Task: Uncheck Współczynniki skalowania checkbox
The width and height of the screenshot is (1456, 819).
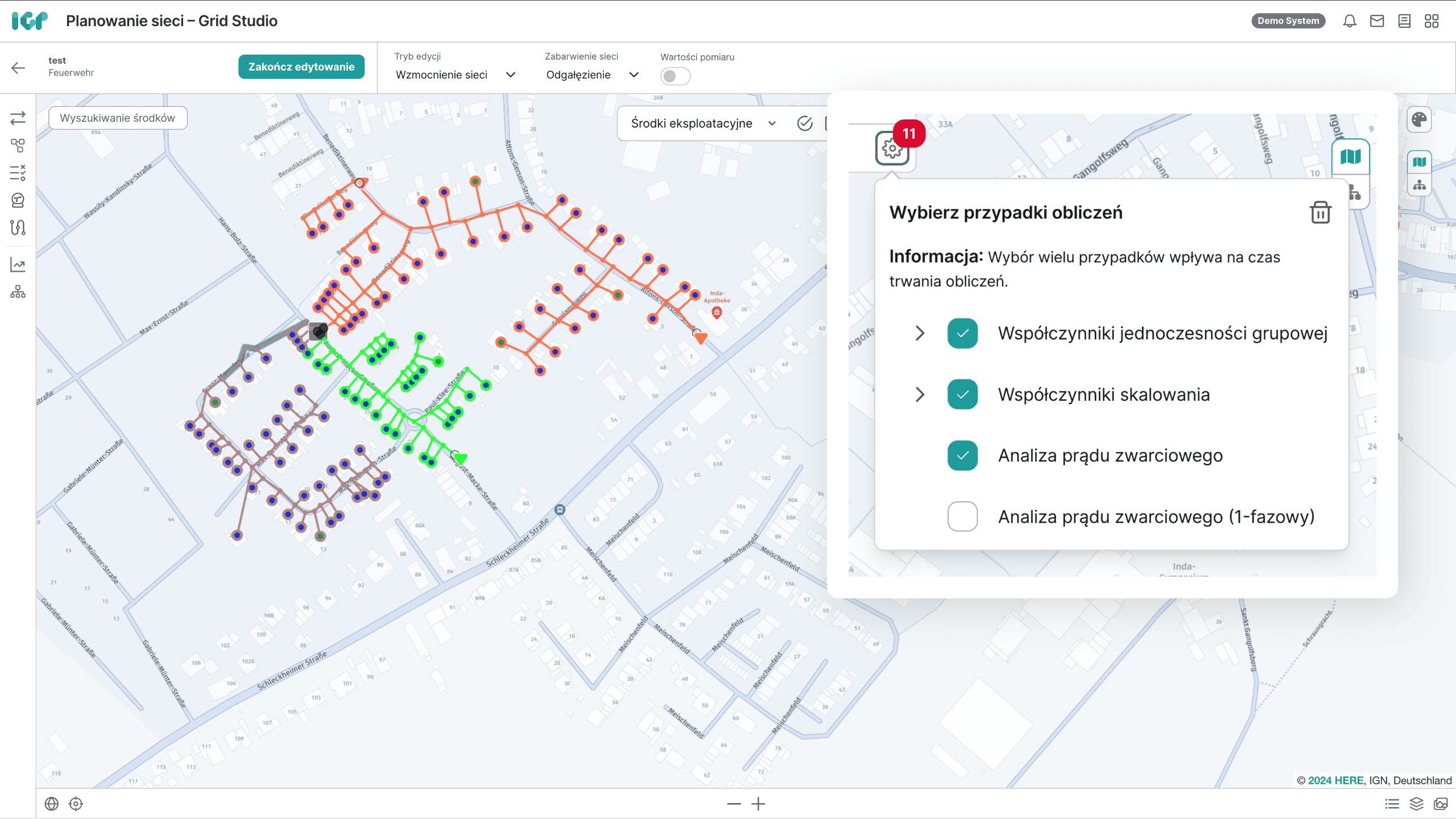Action: tap(962, 394)
